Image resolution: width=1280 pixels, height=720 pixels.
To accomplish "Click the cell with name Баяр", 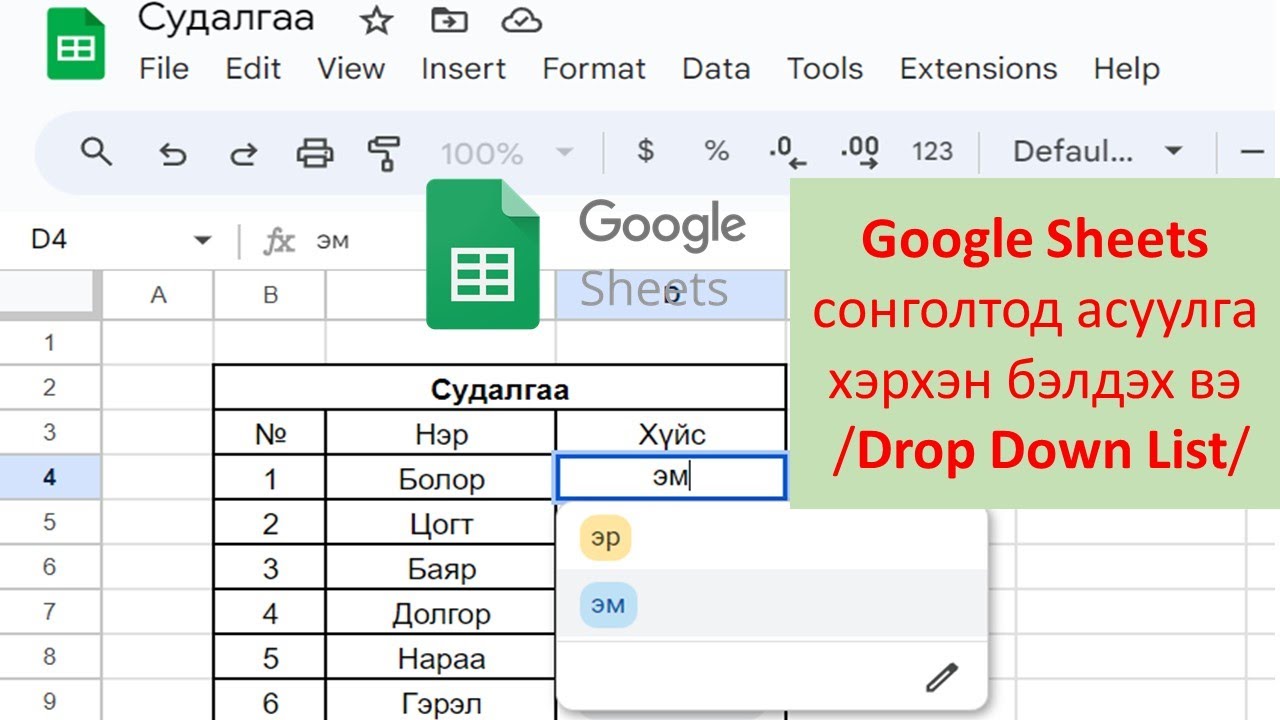I will [441, 568].
